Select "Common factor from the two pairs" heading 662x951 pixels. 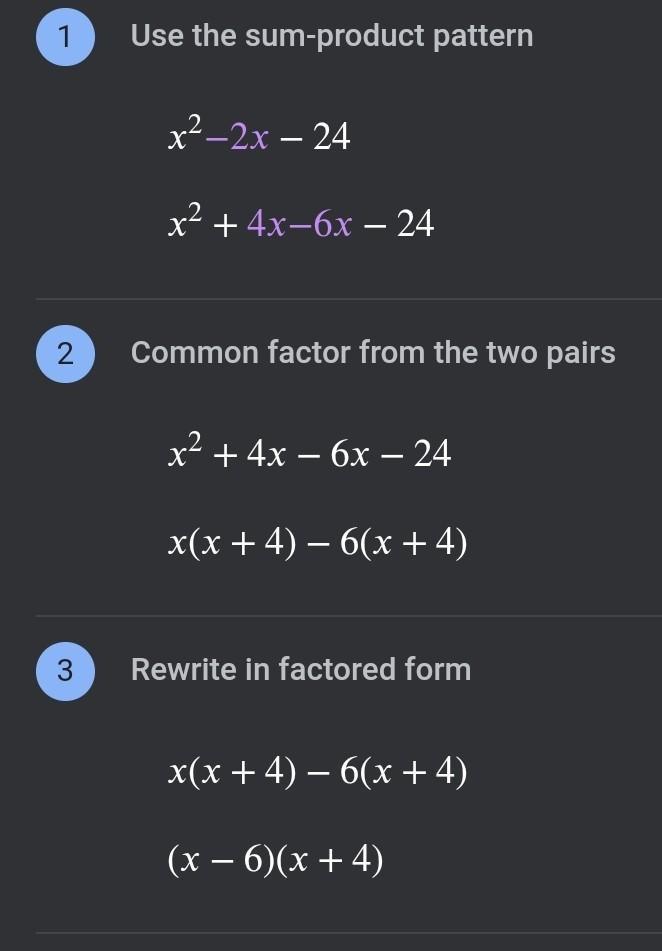pyautogui.click(x=373, y=353)
